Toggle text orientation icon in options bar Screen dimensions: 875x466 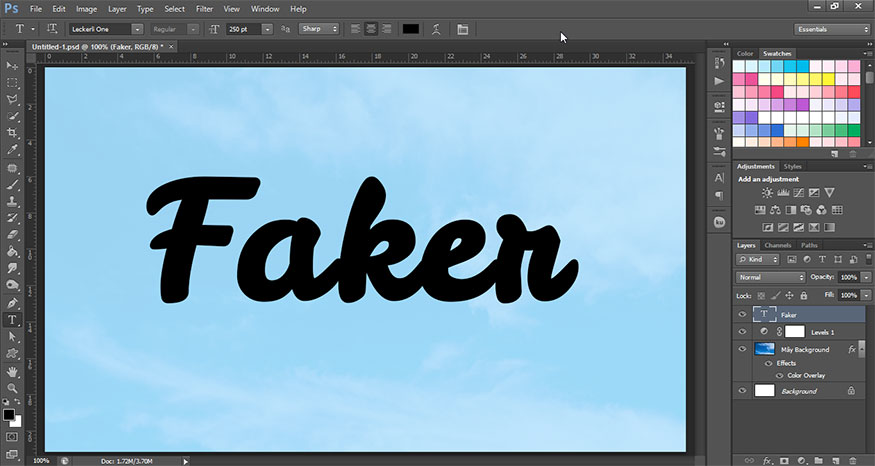click(x=52, y=28)
